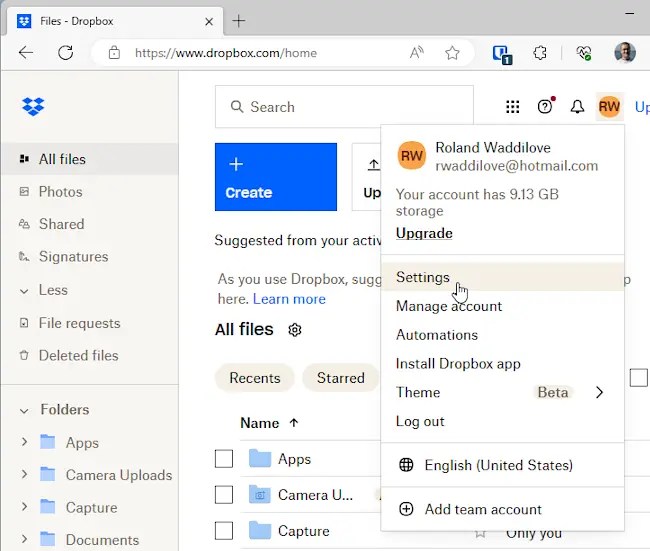Select the Capture folder checkbox
Image resolution: width=650 pixels, height=551 pixels.
click(x=224, y=531)
